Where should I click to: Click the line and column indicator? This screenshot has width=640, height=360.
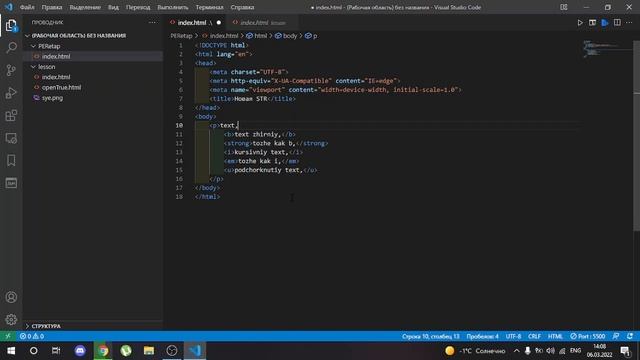point(431,336)
